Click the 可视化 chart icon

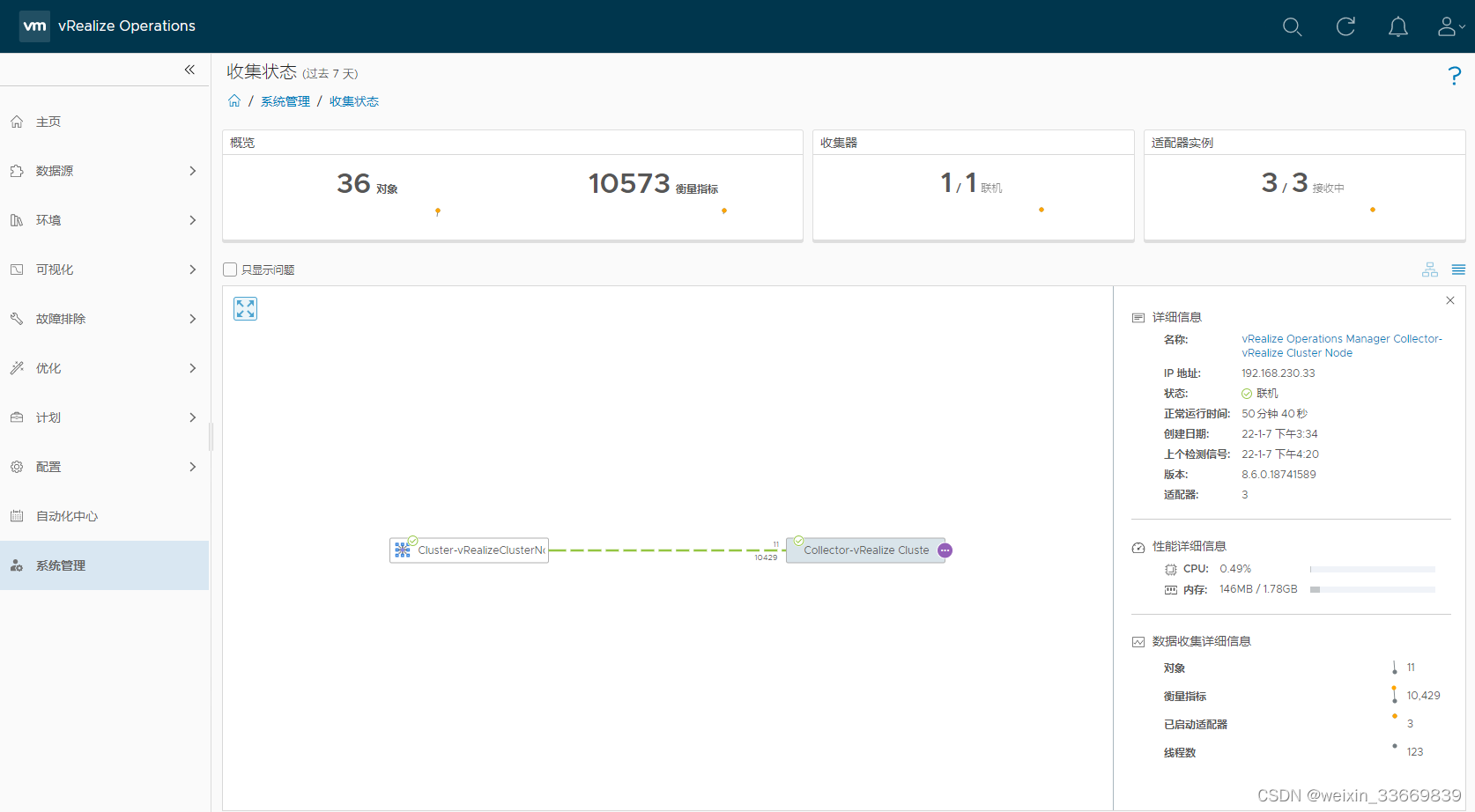point(17,269)
